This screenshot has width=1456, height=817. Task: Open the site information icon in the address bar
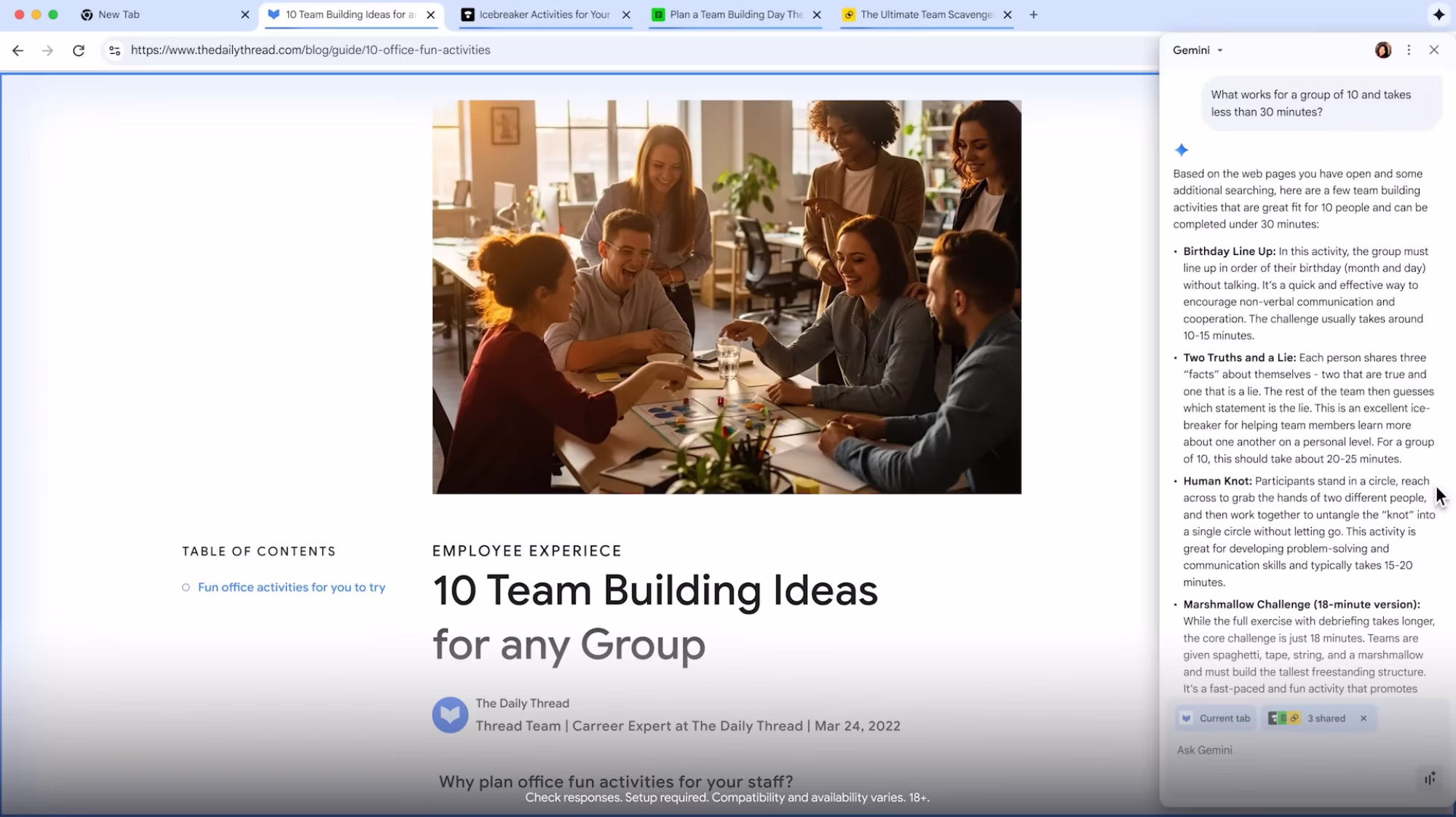tap(114, 50)
